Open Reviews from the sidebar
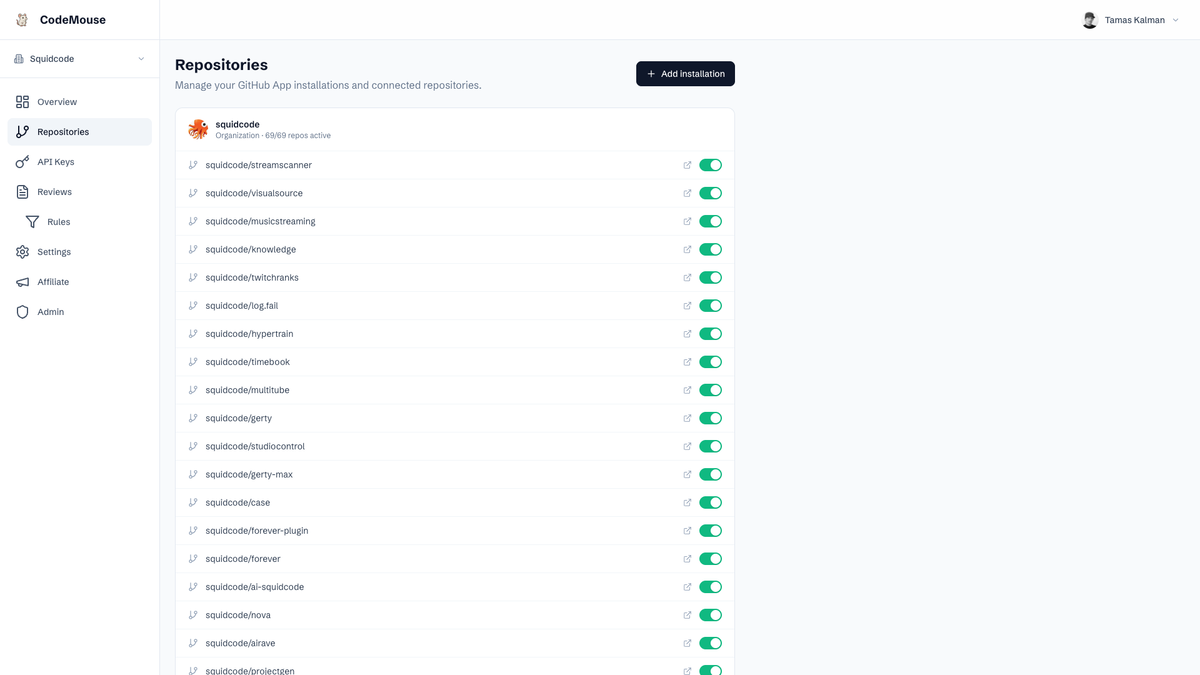Image resolution: width=1200 pixels, height=675 pixels. (79, 192)
